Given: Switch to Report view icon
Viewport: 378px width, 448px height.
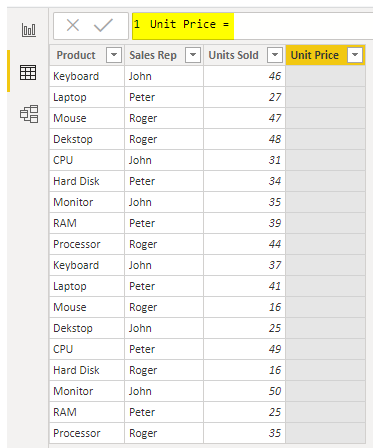Looking at the screenshot, I should (x=28, y=30).
